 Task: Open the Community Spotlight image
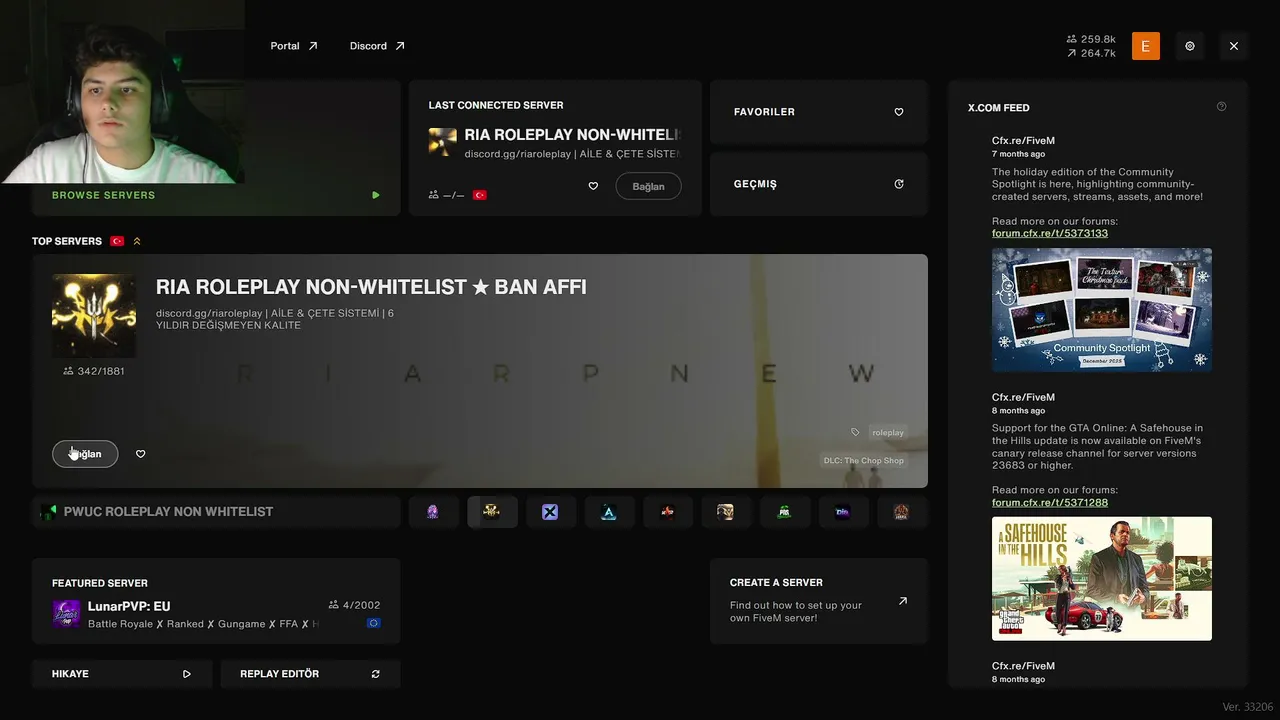1102,310
